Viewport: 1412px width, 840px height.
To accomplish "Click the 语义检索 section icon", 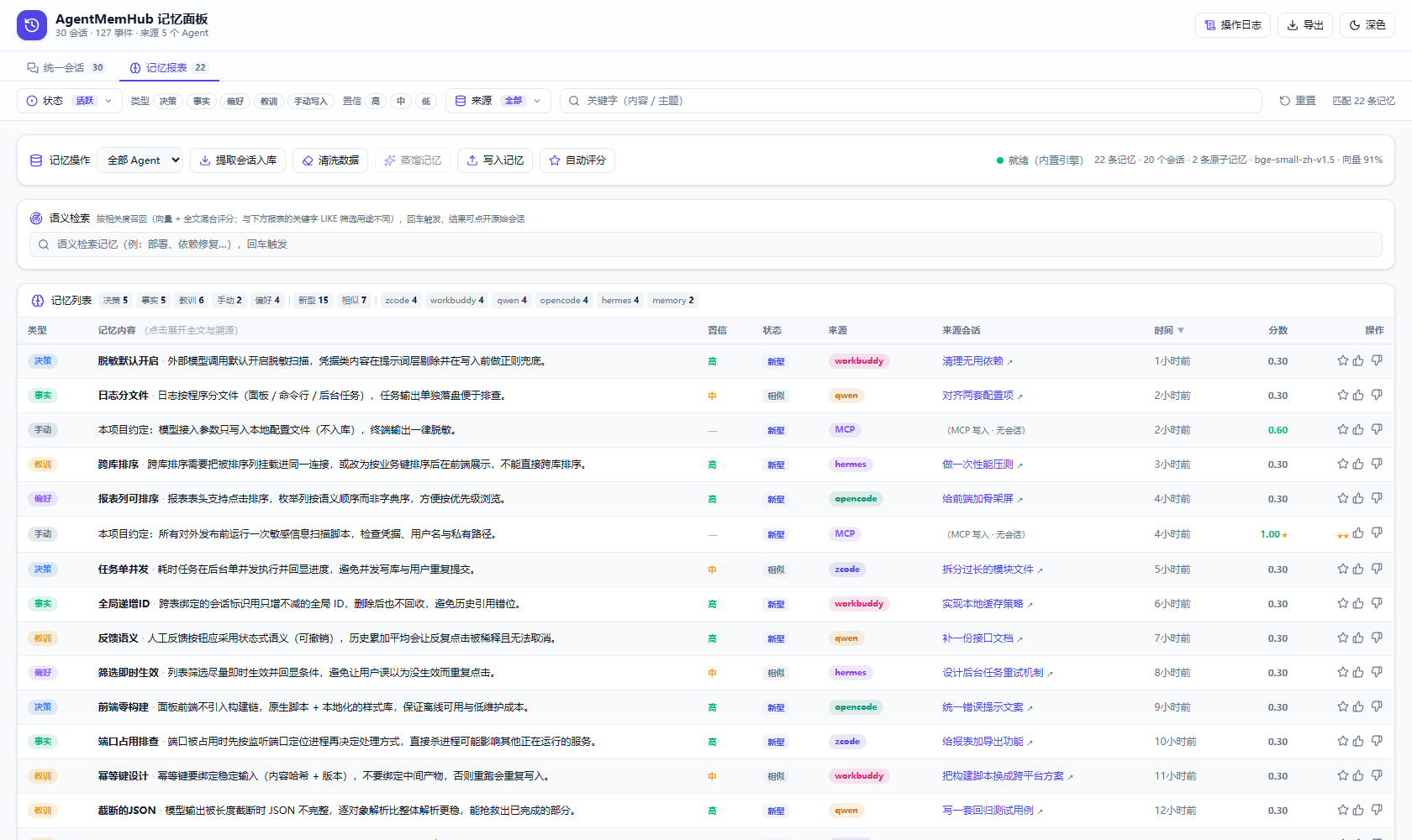I will tap(36, 218).
